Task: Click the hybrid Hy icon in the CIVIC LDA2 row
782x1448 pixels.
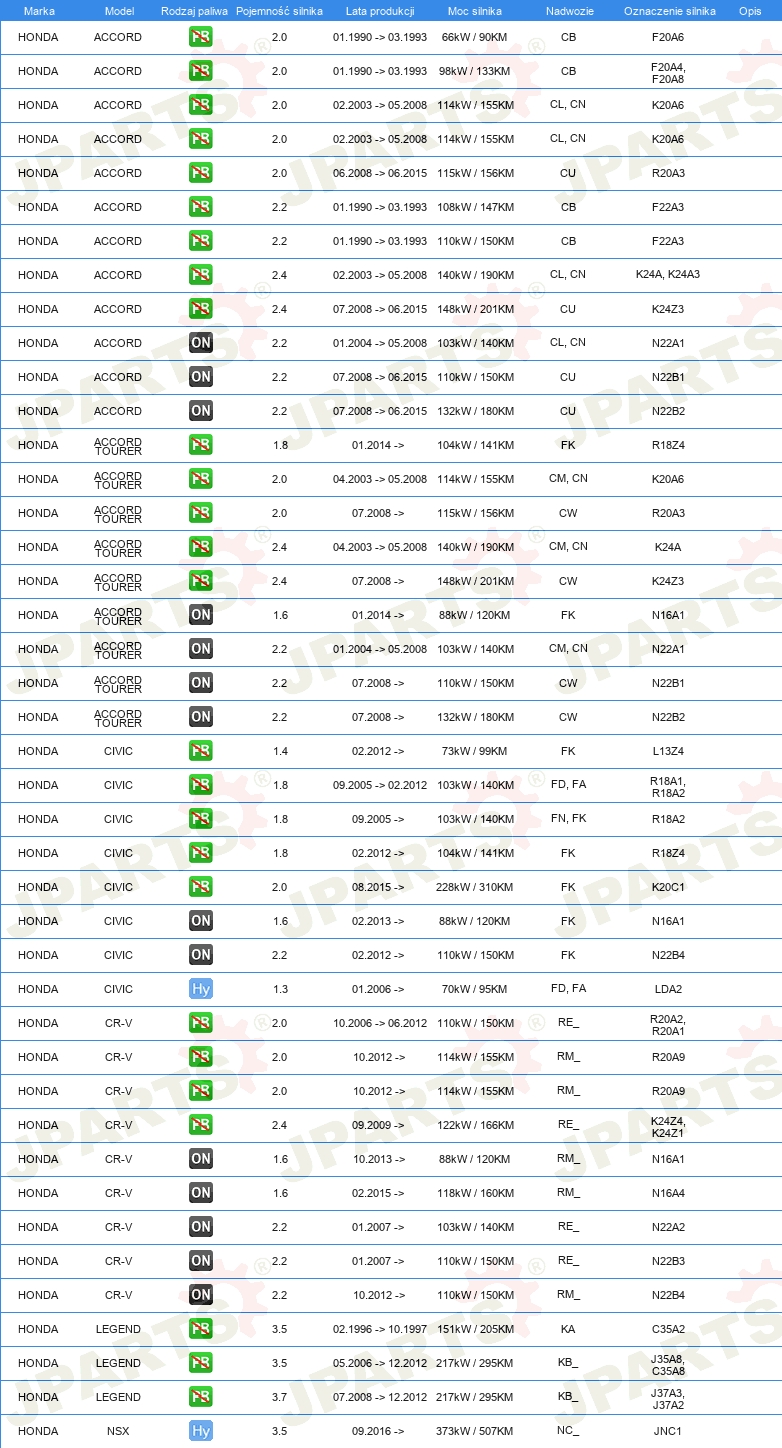Action: pos(201,989)
